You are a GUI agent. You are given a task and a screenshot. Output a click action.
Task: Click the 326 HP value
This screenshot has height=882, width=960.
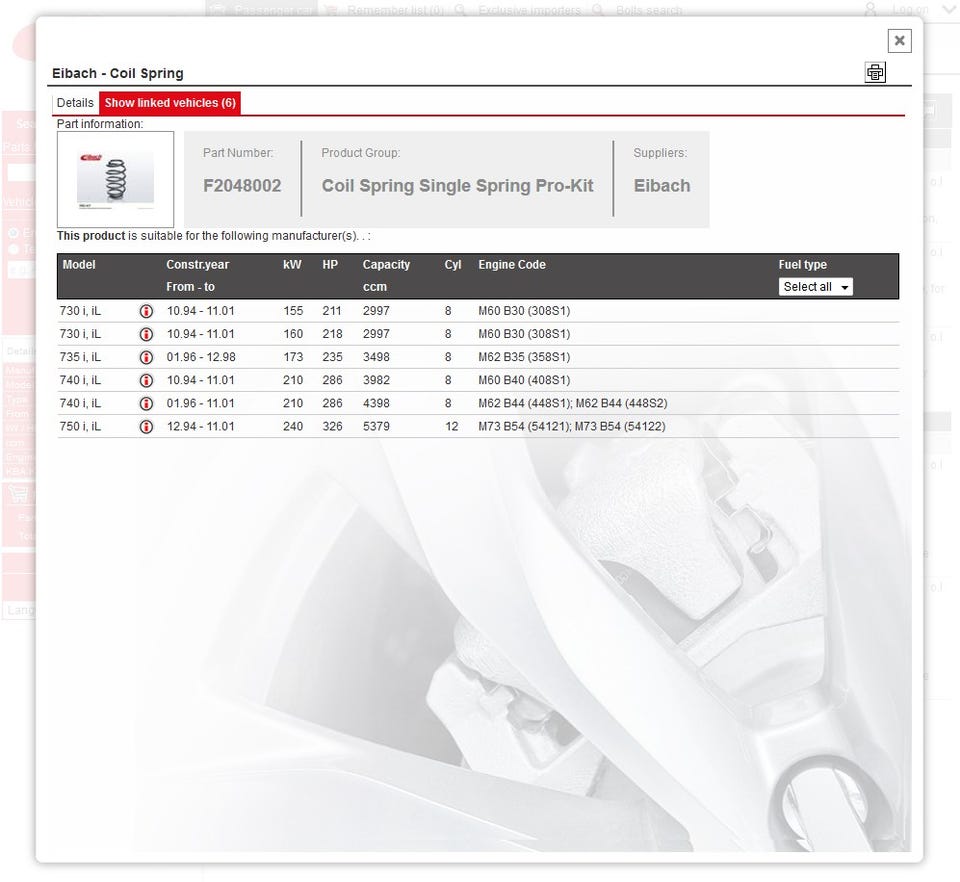coord(332,426)
